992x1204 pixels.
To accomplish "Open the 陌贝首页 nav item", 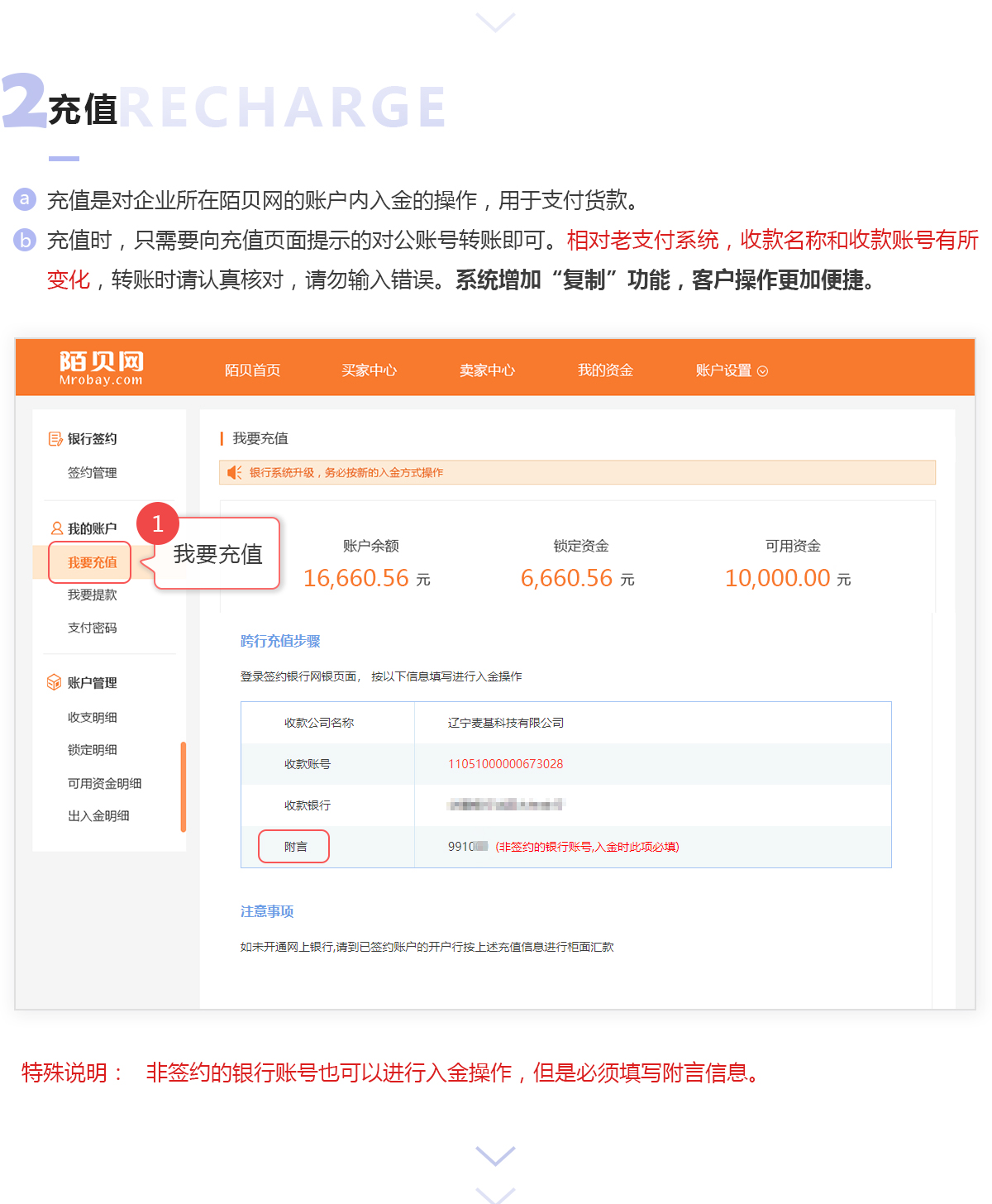I will pos(252,370).
